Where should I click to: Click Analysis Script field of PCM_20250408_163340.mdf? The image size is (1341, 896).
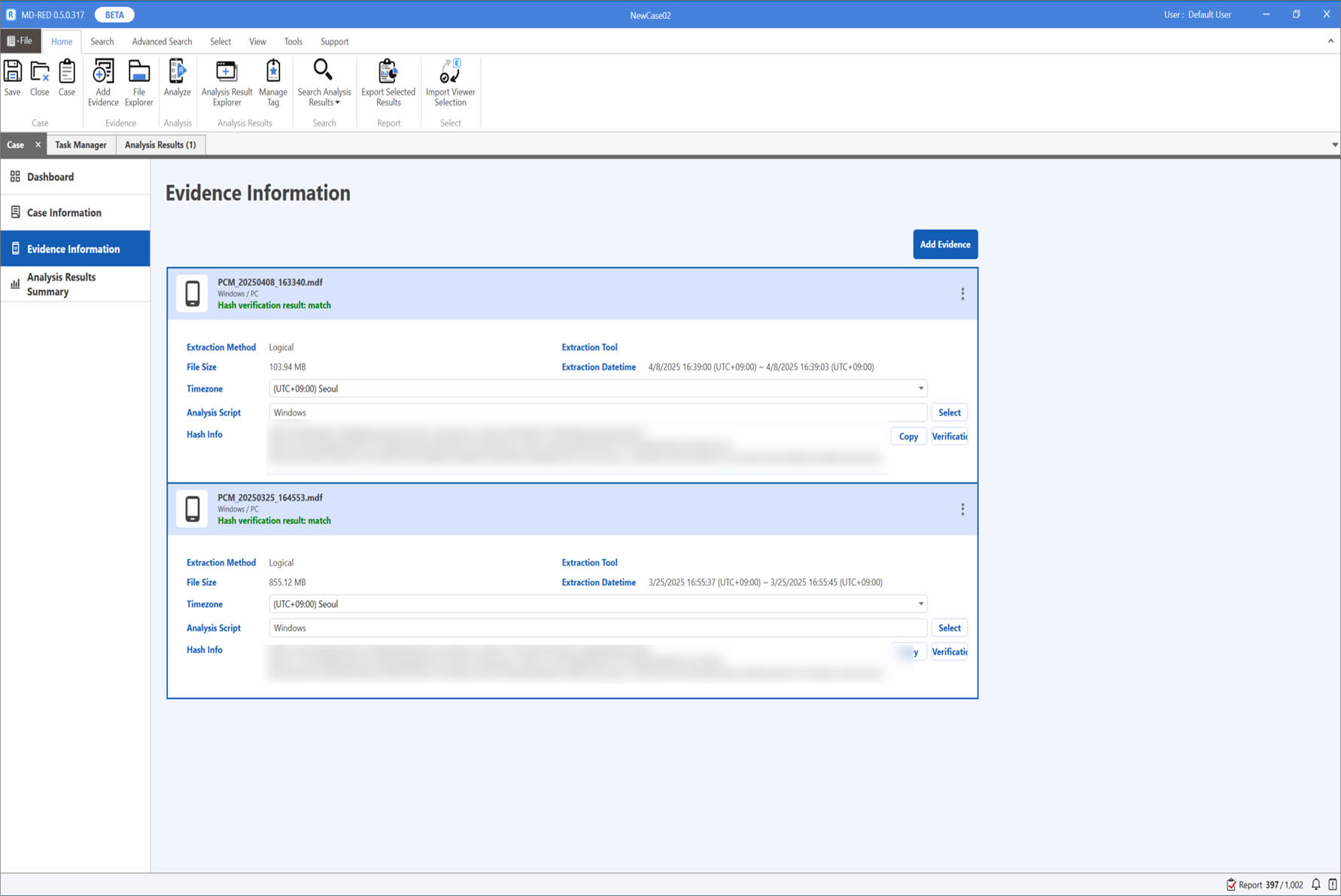coord(598,412)
